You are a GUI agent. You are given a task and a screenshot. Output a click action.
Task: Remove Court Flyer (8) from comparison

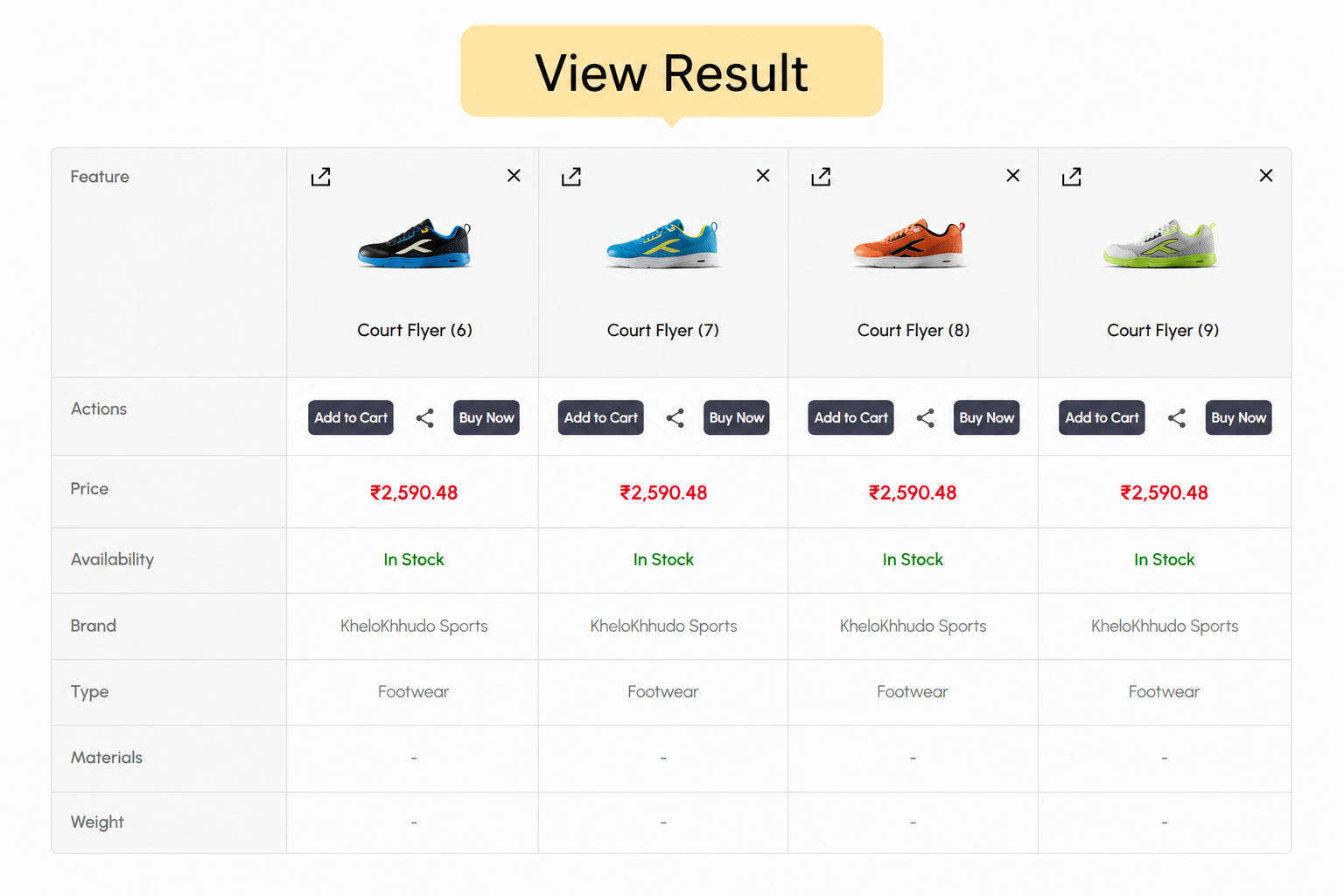(x=1013, y=176)
